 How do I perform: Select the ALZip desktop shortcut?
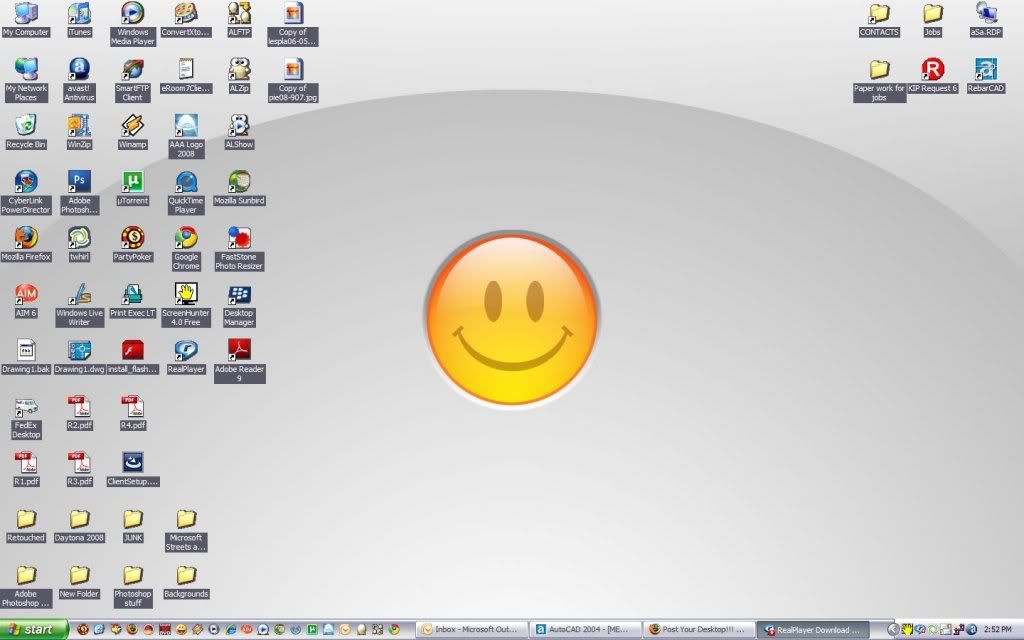point(239,76)
